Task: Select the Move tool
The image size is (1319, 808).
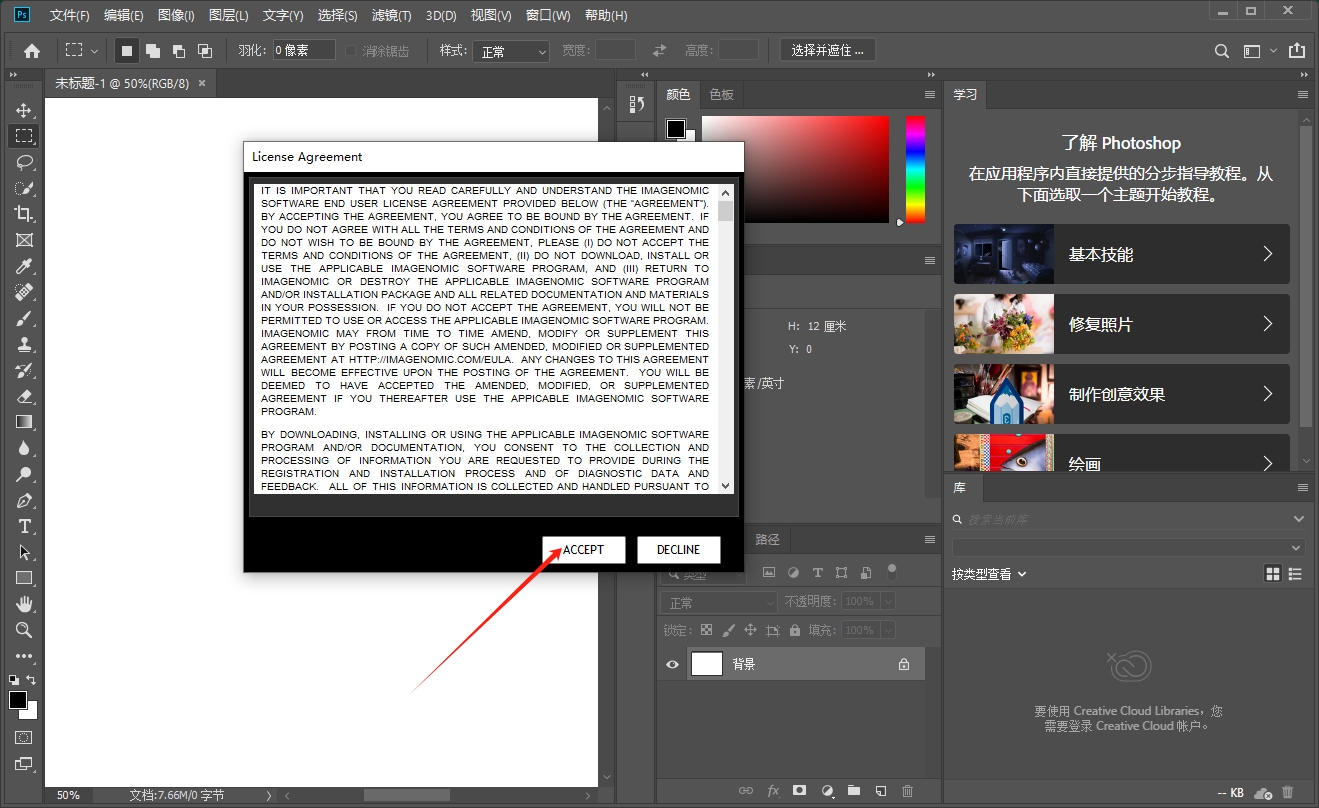Action: tap(24, 110)
